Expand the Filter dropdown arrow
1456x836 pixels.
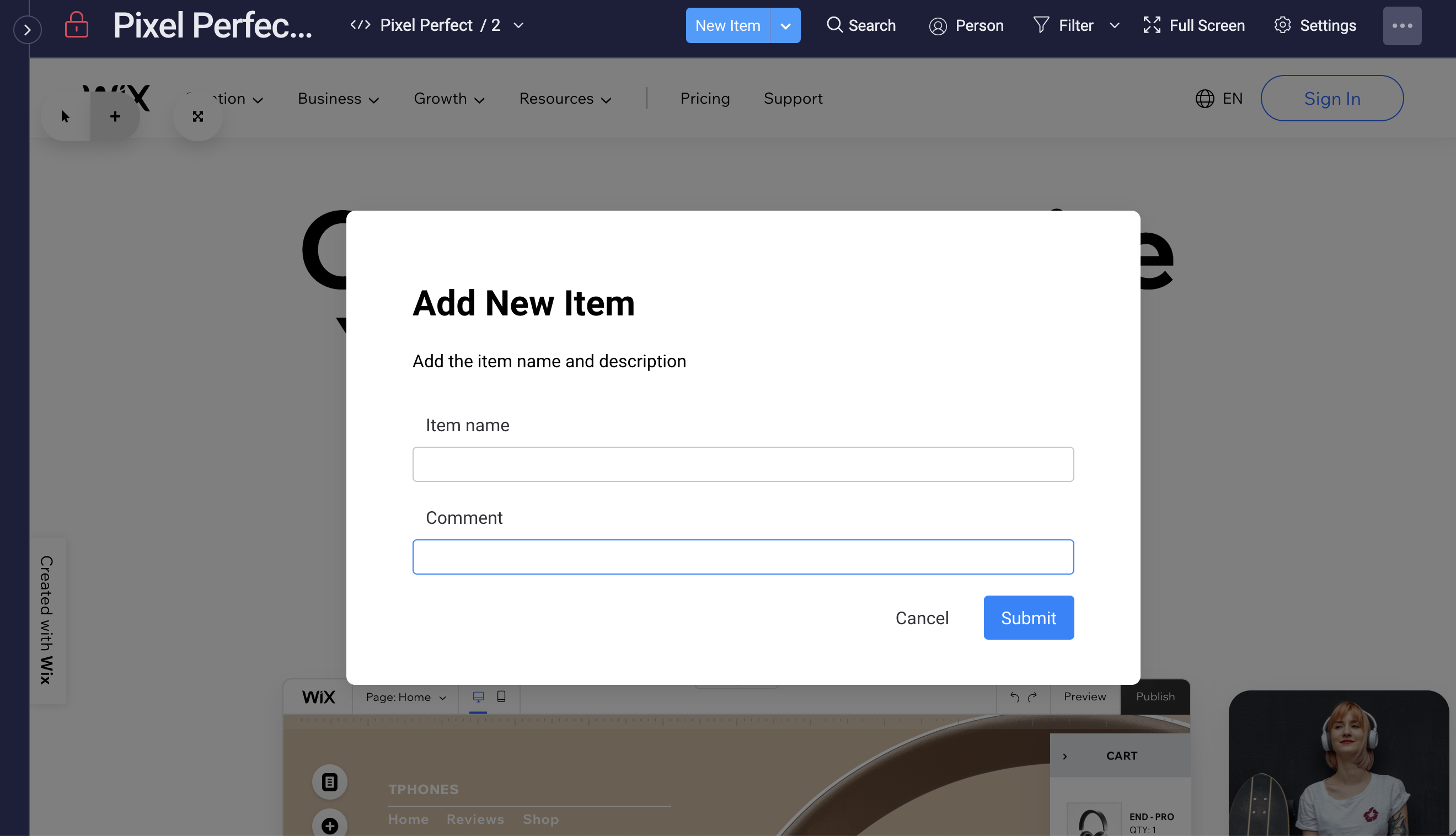coord(1115,25)
